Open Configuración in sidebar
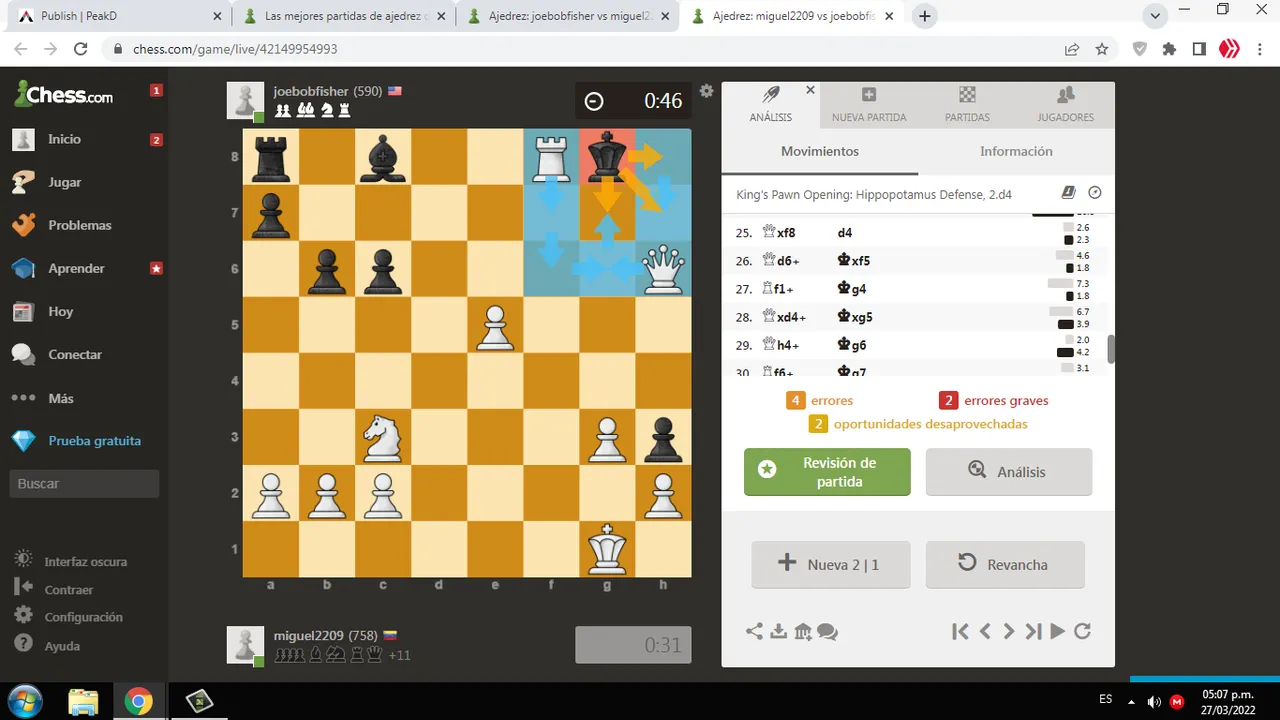Viewport: 1280px width, 720px height. [83, 617]
